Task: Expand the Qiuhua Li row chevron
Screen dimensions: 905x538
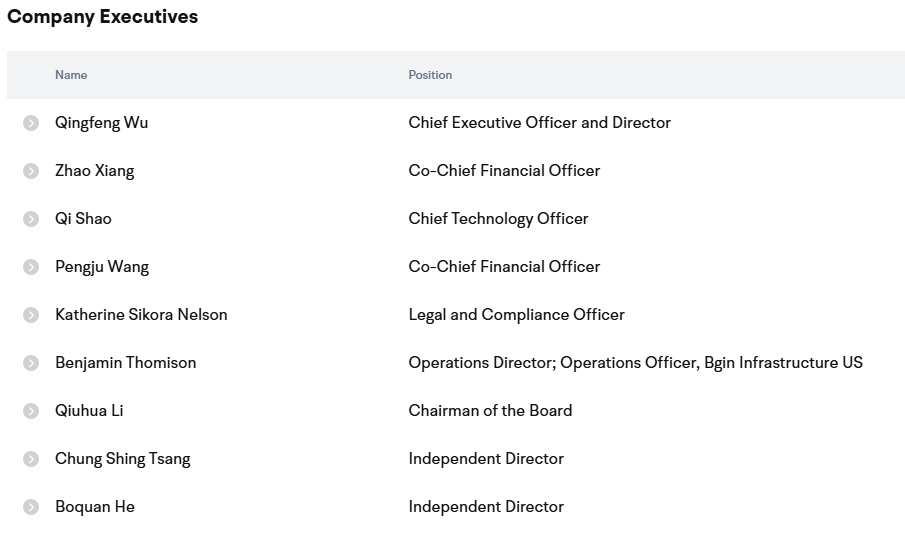Action: (x=31, y=411)
